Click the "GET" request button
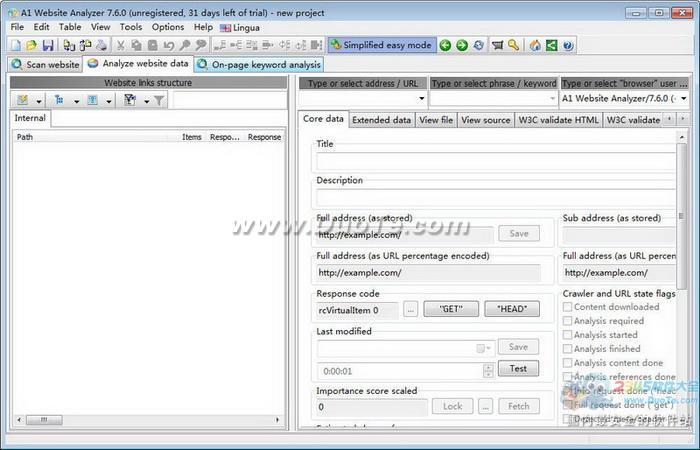The image size is (700, 450). click(x=451, y=309)
